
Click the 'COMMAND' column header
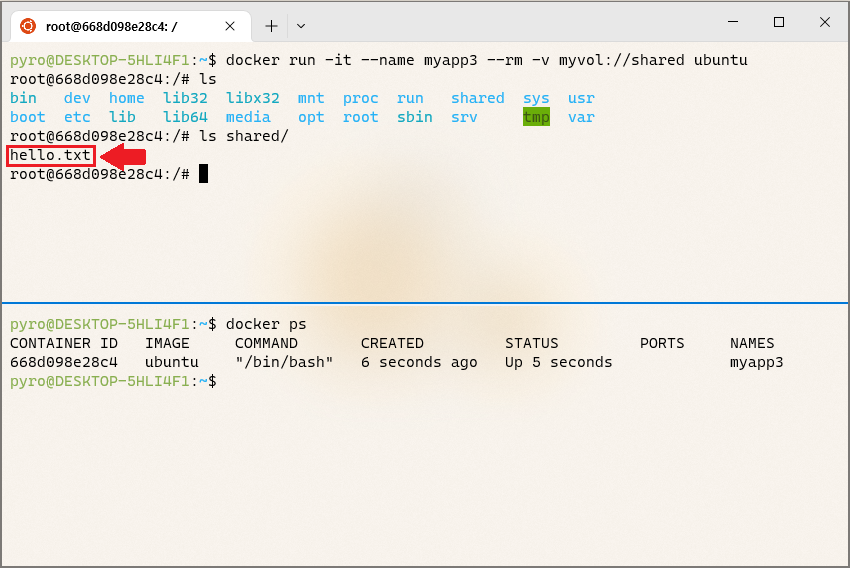point(266,343)
